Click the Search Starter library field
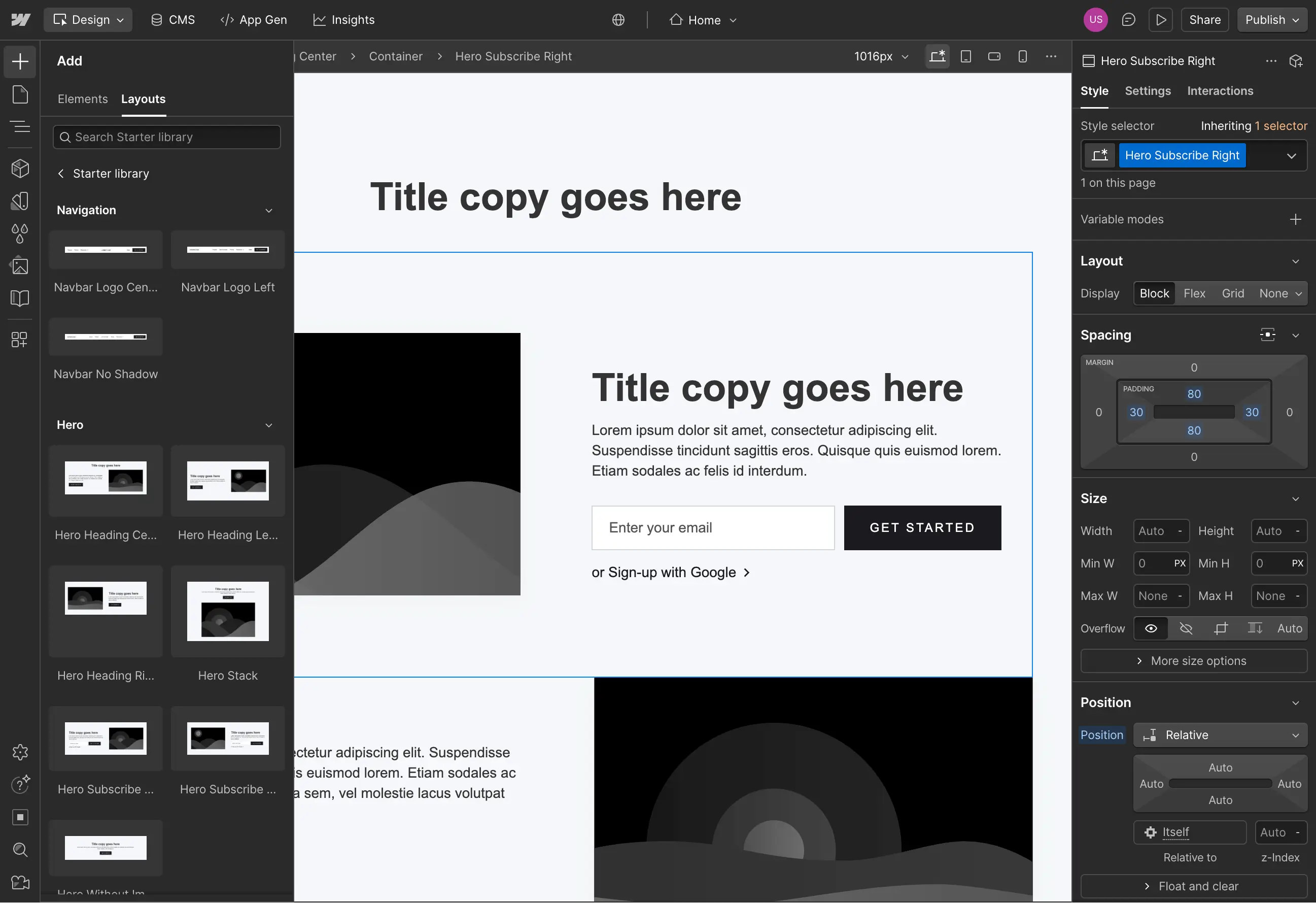This screenshot has width=1316, height=903. [x=166, y=137]
